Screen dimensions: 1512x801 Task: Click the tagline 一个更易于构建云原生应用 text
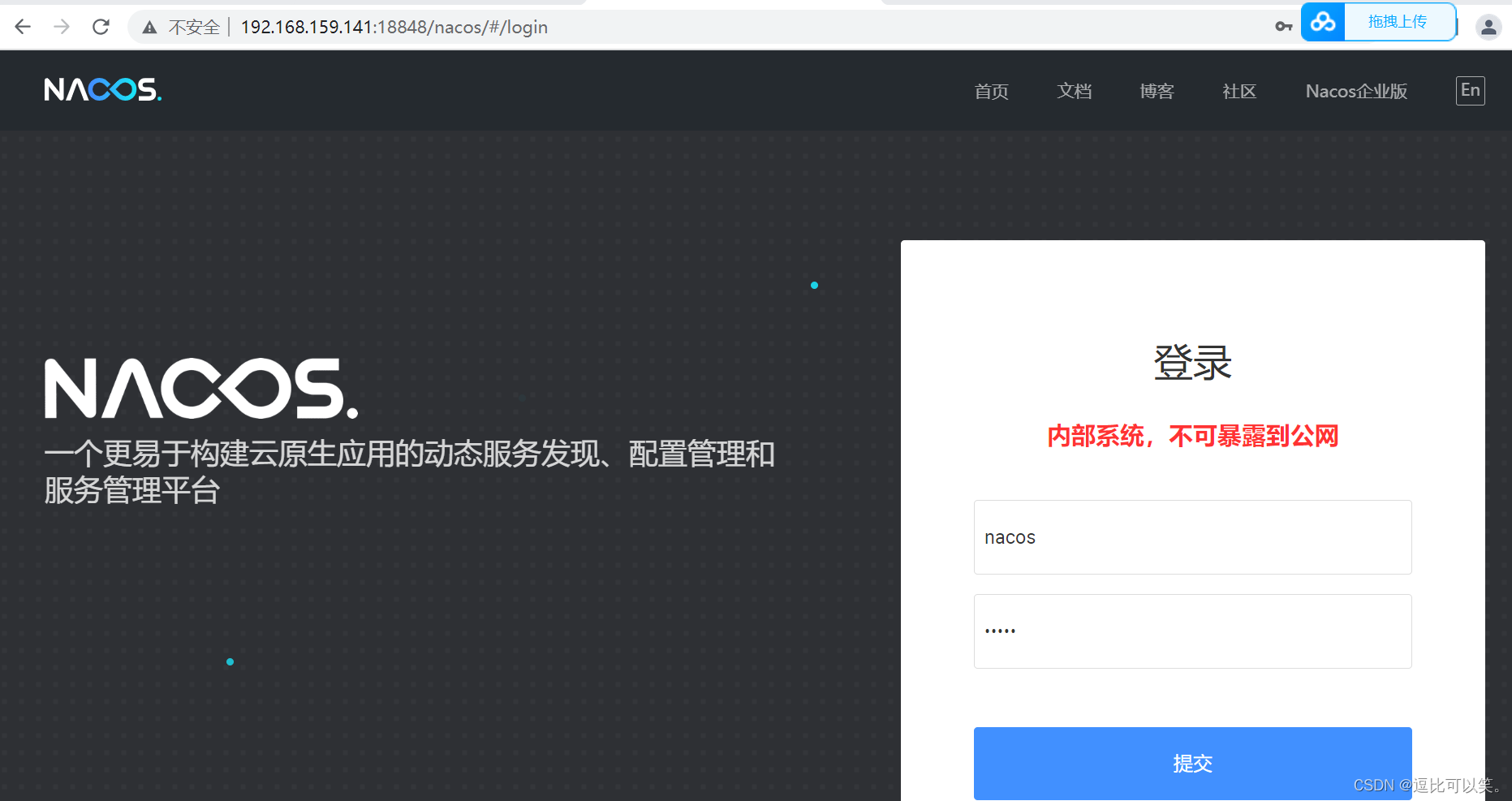point(409,472)
